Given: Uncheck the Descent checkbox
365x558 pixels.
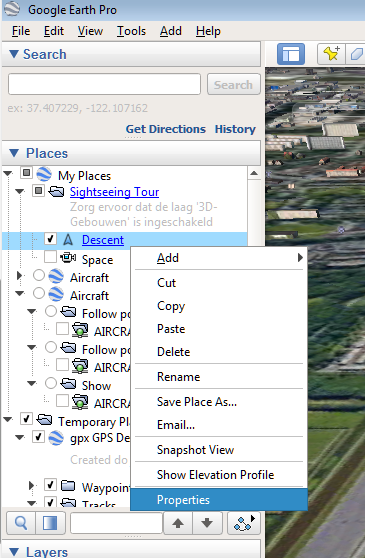Looking at the screenshot, I should (x=51, y=239).
